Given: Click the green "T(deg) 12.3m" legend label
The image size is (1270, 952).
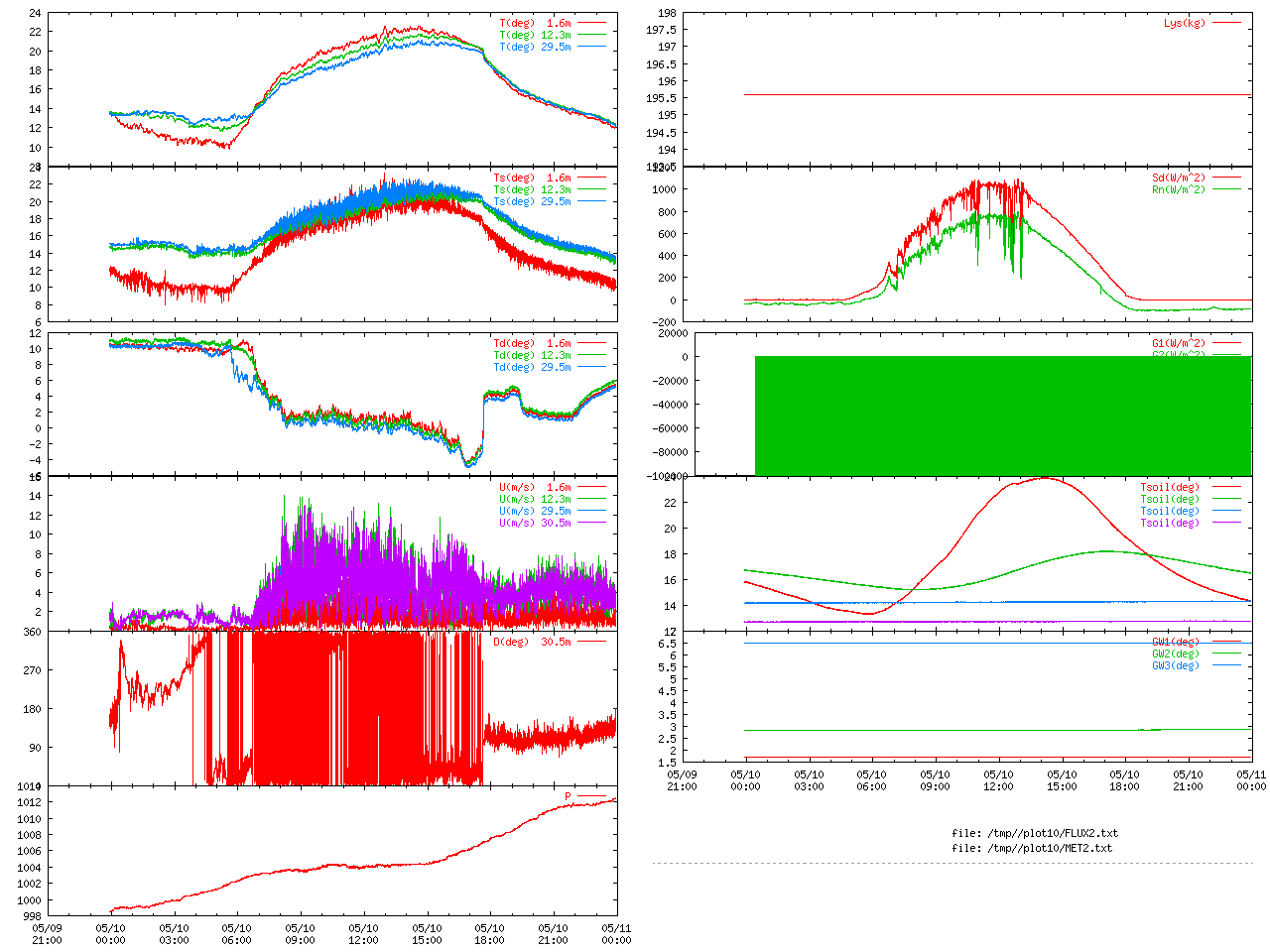Looking at the screenshot, I should (x=536, y=35).
